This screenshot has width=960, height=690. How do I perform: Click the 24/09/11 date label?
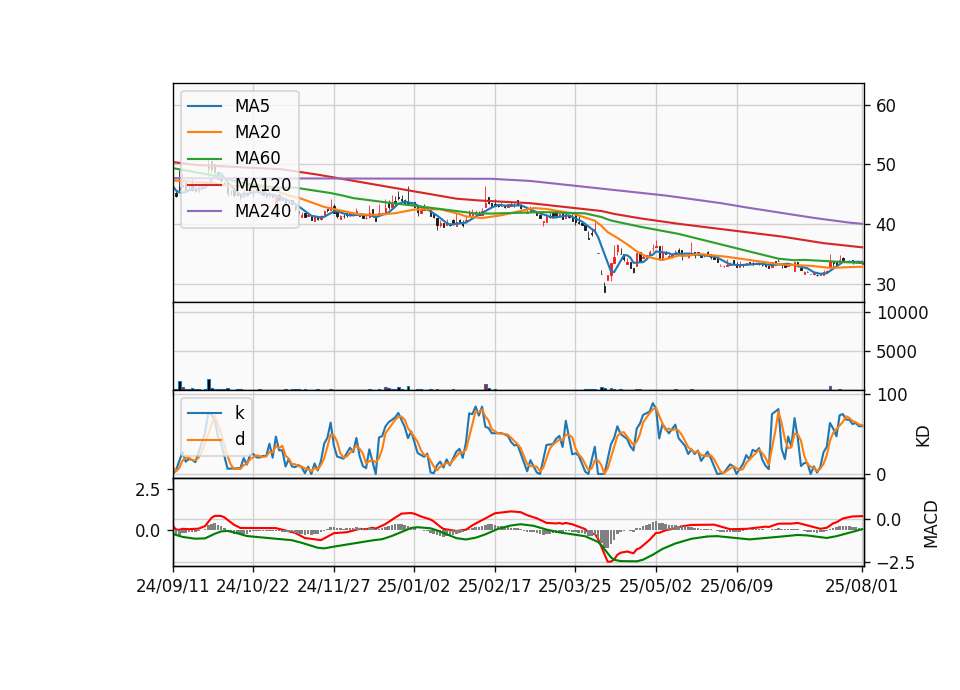[173, 586]
